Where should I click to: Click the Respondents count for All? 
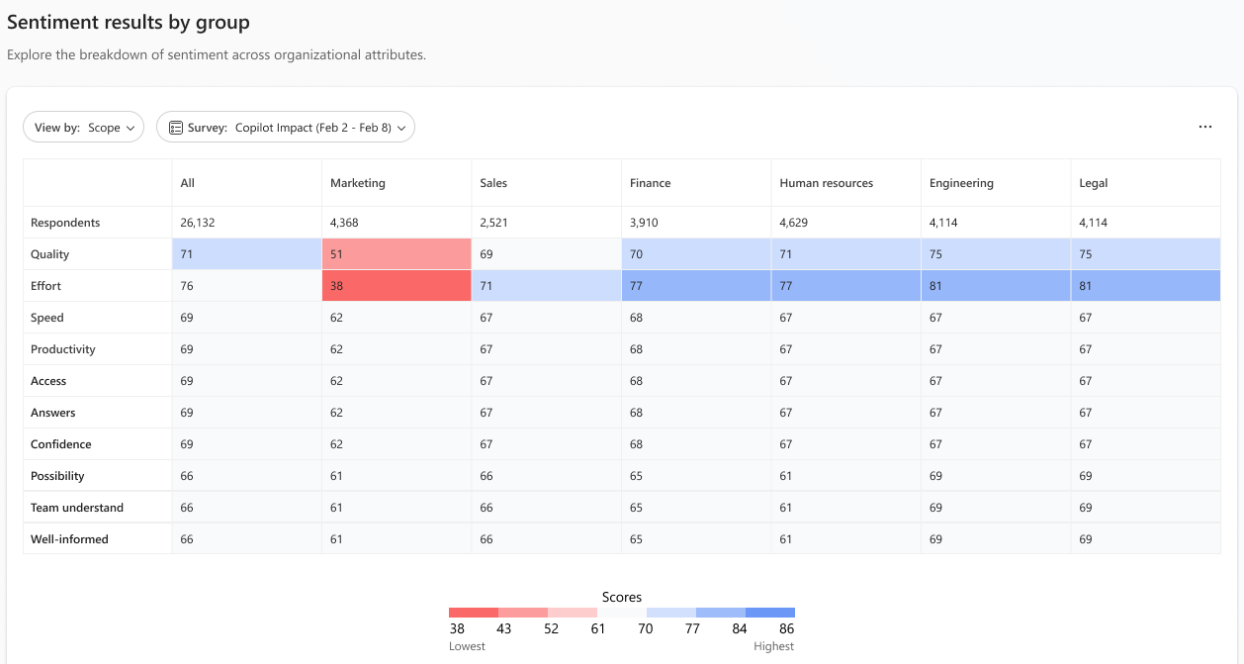tap(195, 222)
